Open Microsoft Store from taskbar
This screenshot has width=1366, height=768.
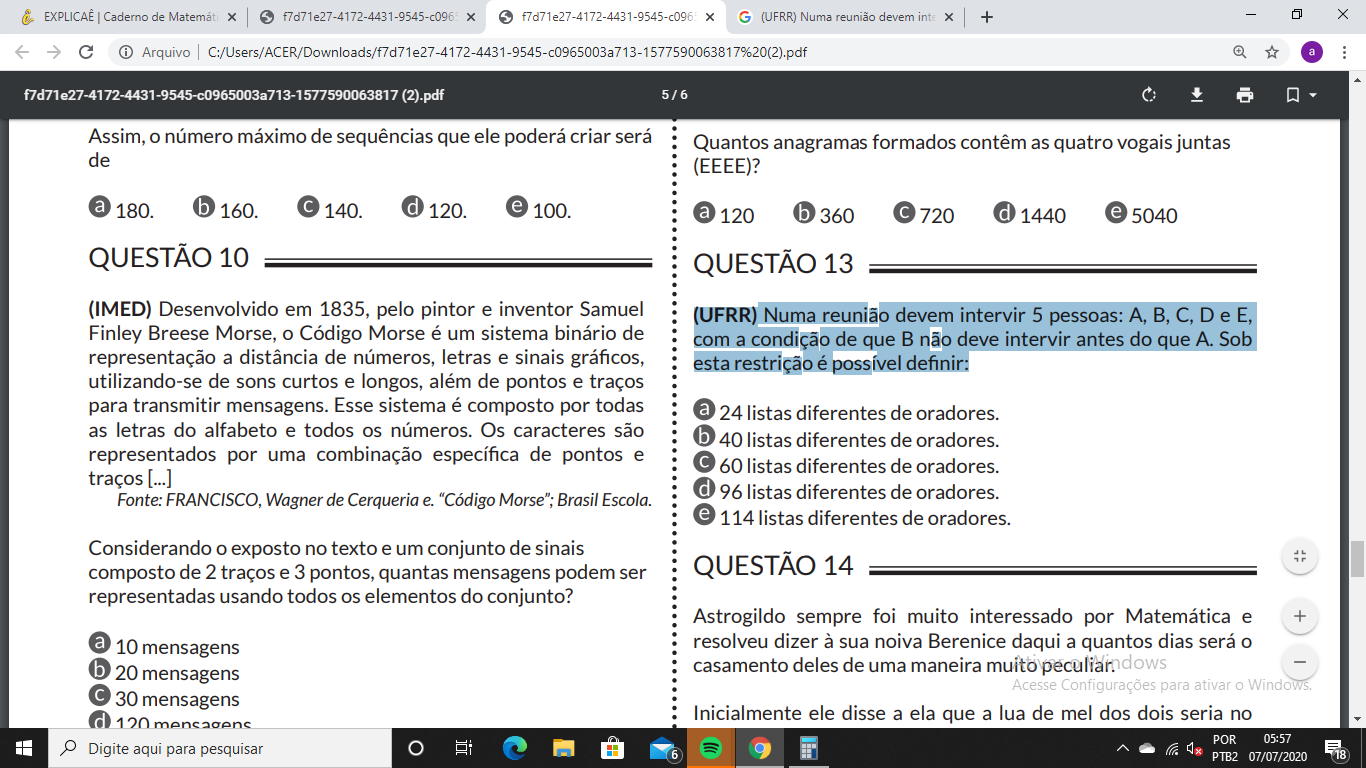[612, 748]
